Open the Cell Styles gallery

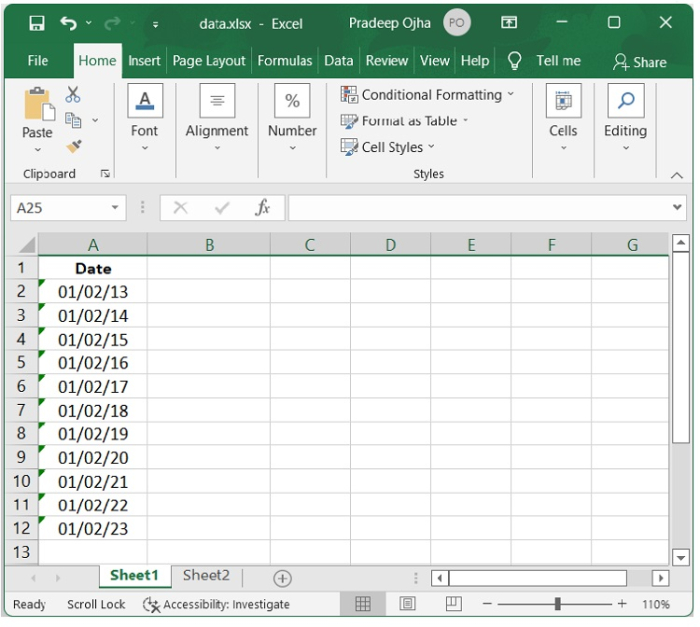coord(388,146)
